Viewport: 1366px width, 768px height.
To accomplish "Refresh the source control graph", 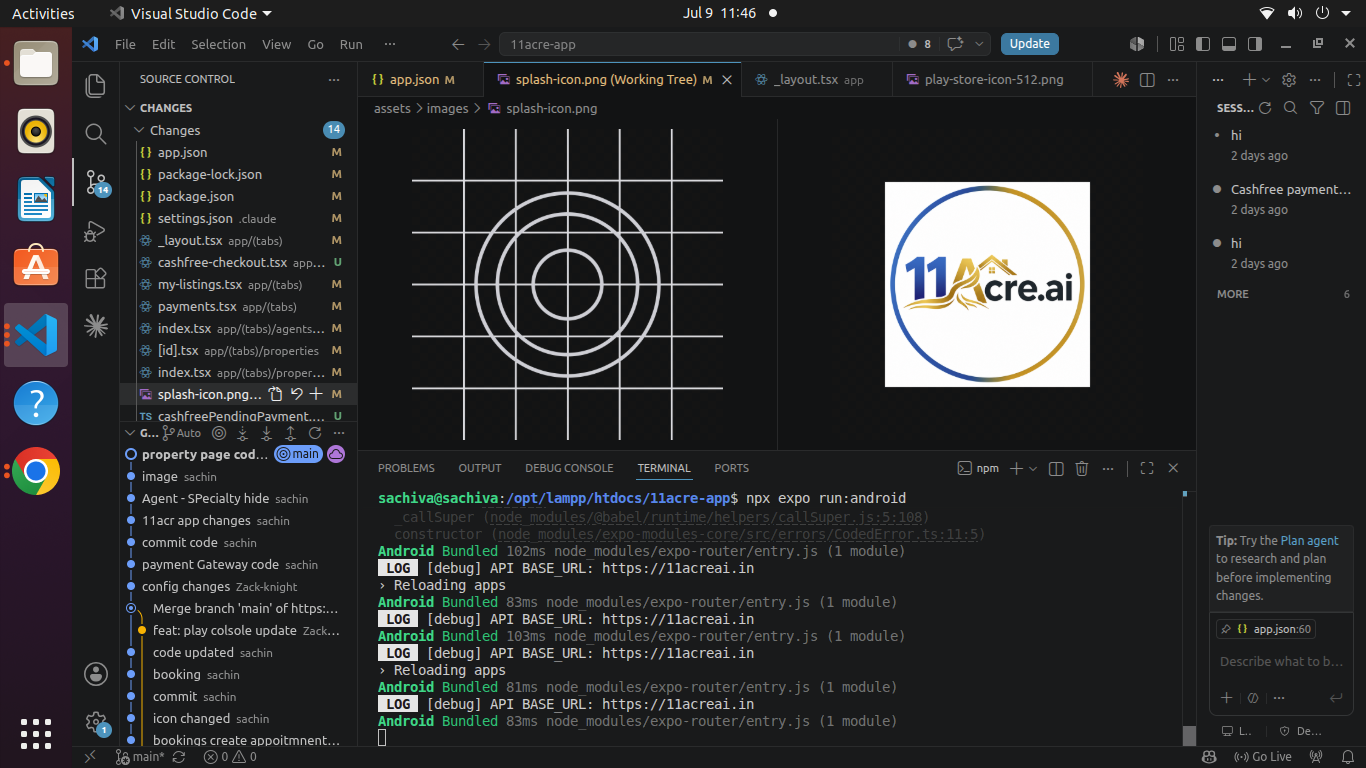I will [315, 433].
